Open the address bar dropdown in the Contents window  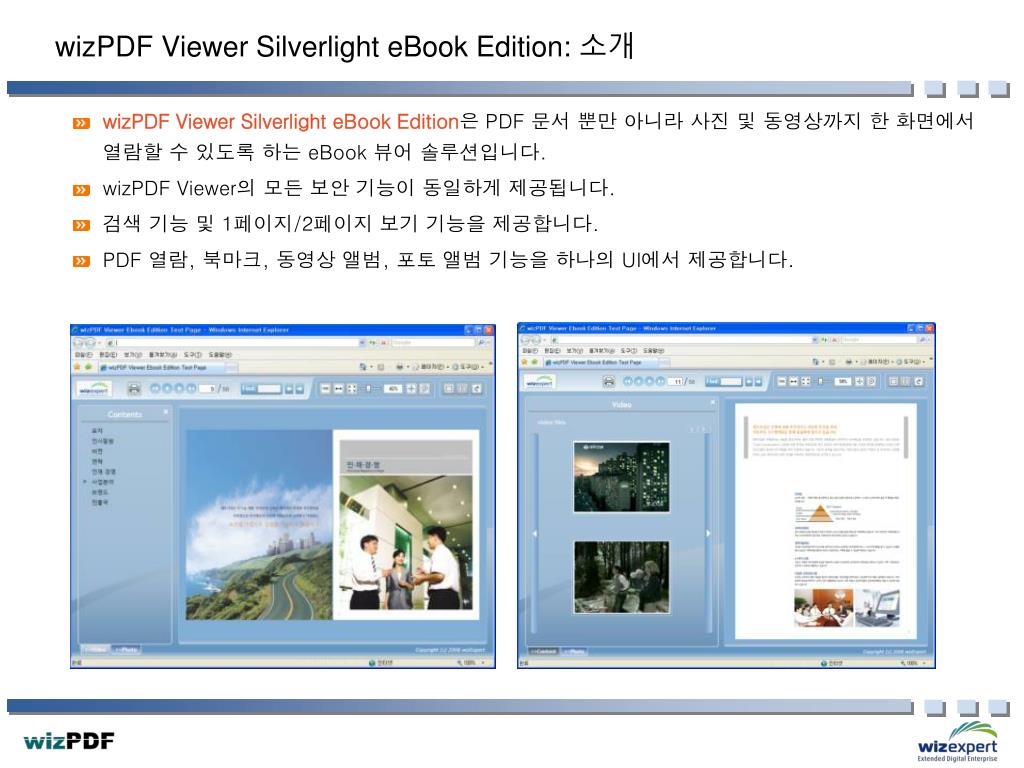(362, 342)
